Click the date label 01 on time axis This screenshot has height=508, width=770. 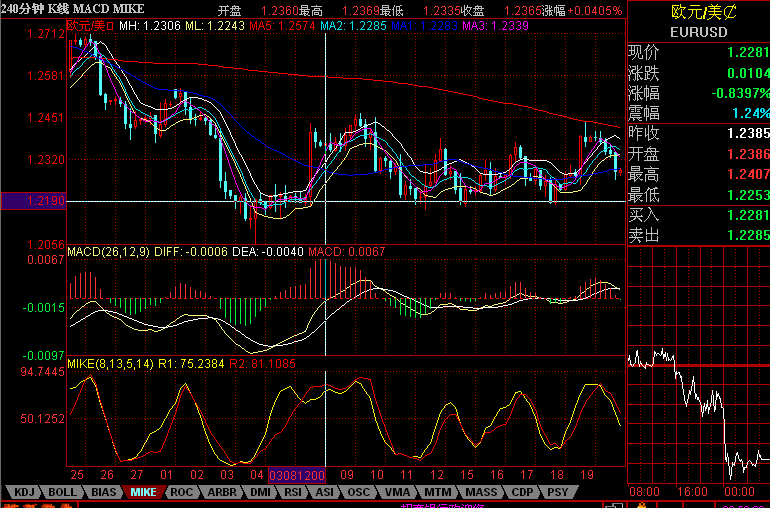(166, 475)
